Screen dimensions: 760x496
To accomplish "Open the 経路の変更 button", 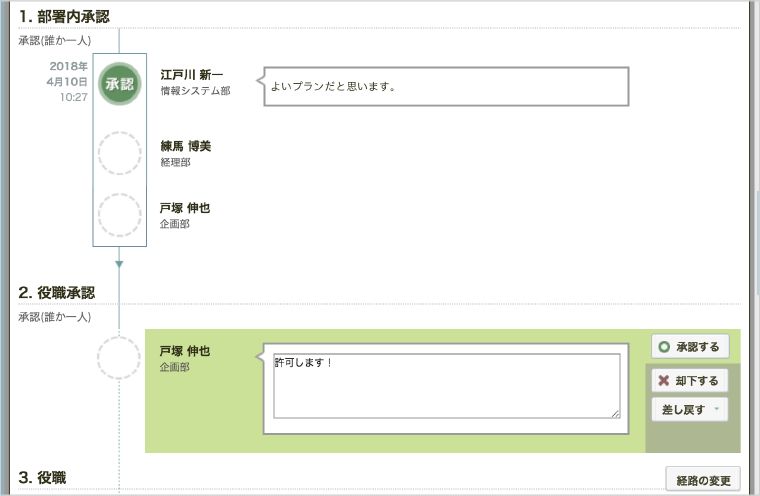I will [703, 480].
